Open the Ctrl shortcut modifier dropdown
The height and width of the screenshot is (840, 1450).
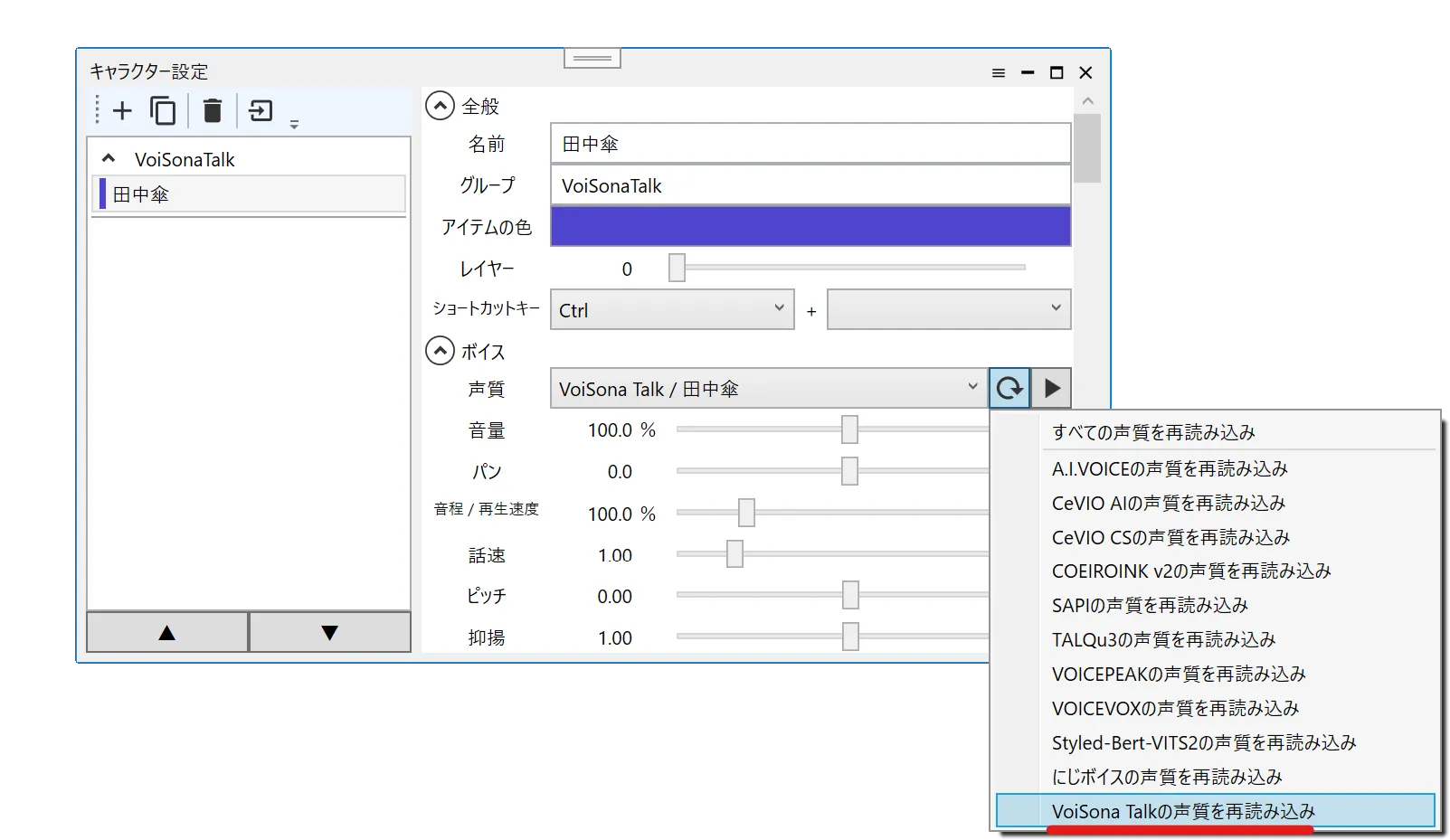coord(672,309)
